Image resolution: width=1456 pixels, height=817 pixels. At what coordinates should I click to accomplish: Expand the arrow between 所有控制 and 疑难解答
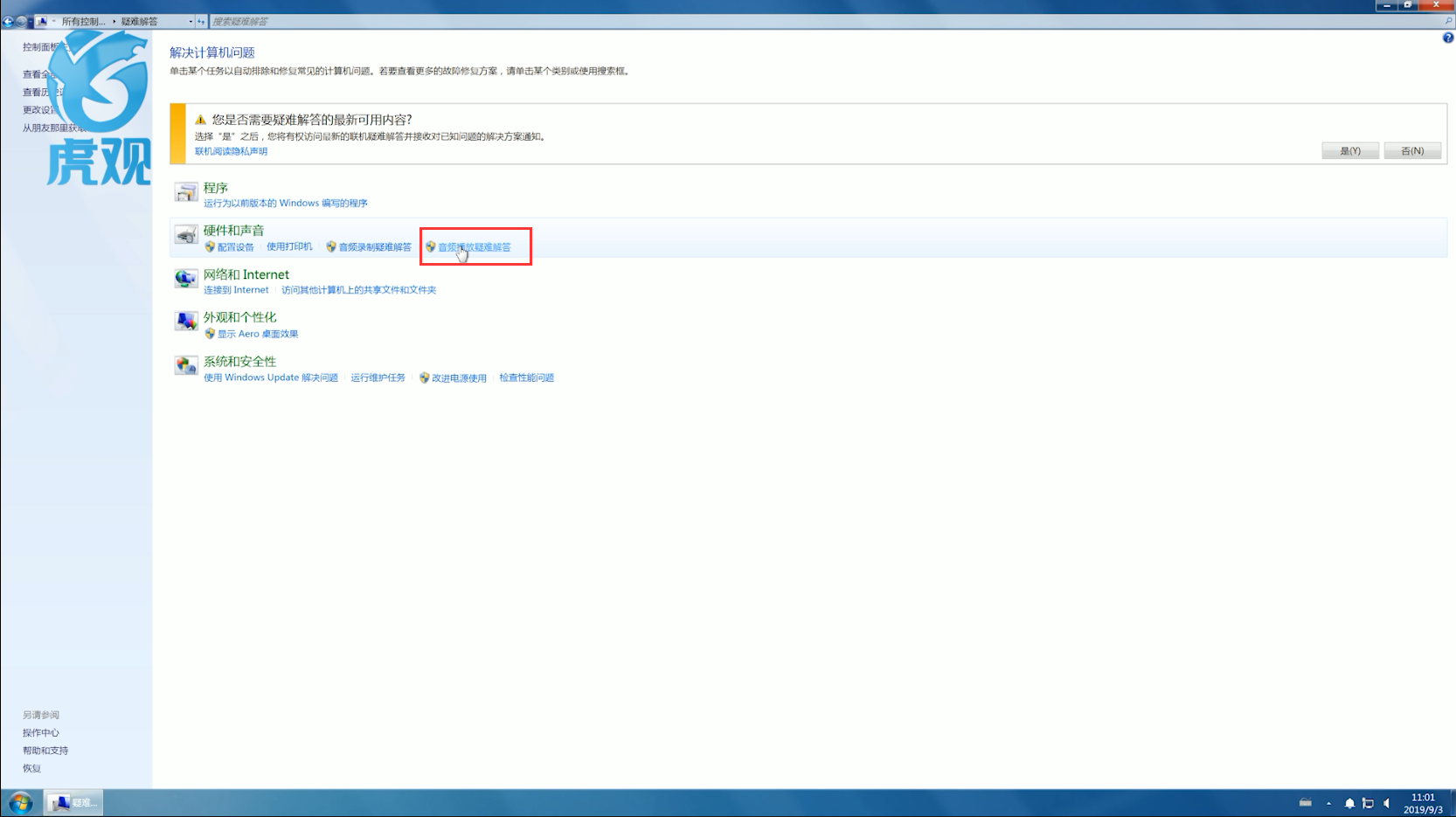[114, 21]
